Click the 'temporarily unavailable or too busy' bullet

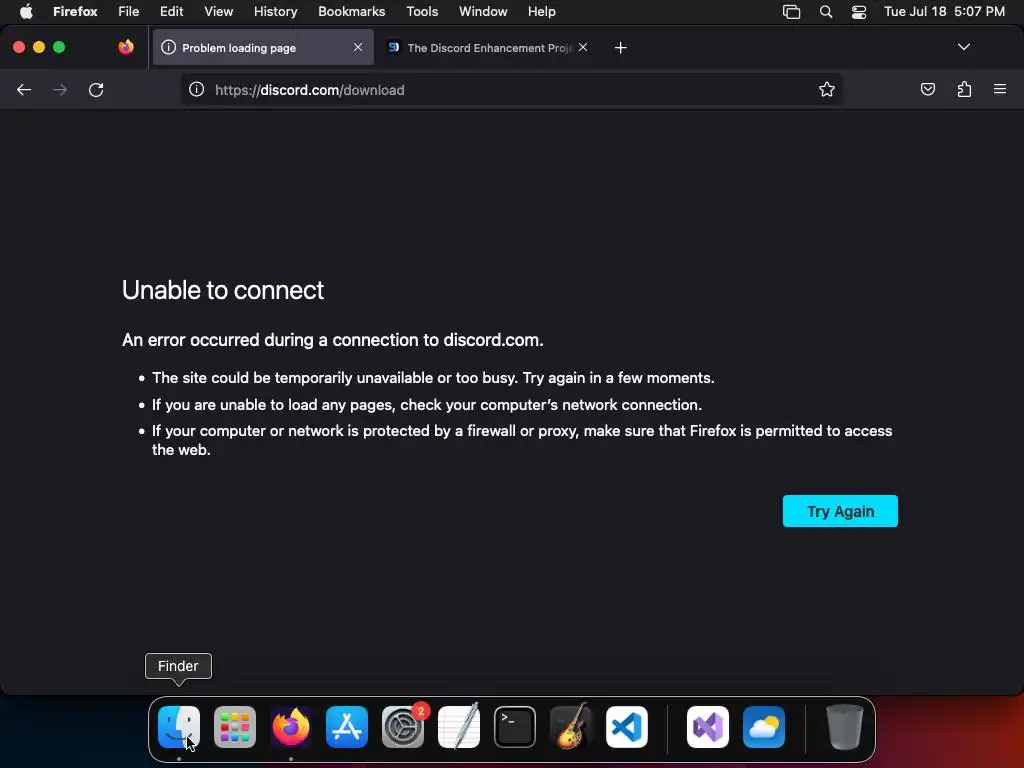point(433,377)
